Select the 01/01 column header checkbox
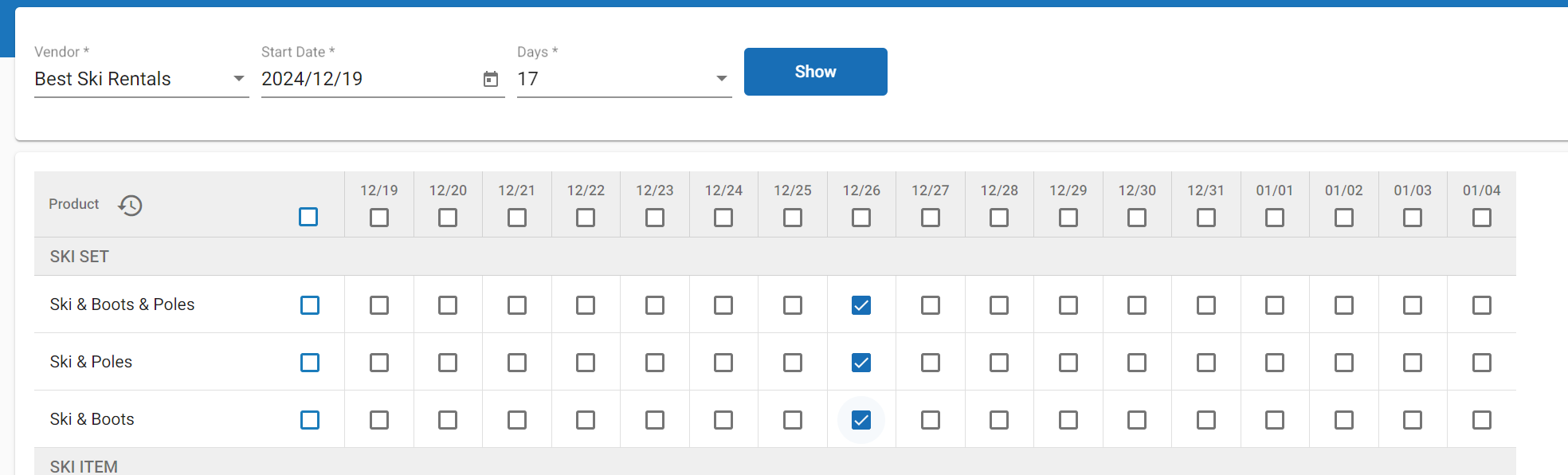Screen dimensions: 1568x475 tap(1275, 218)
